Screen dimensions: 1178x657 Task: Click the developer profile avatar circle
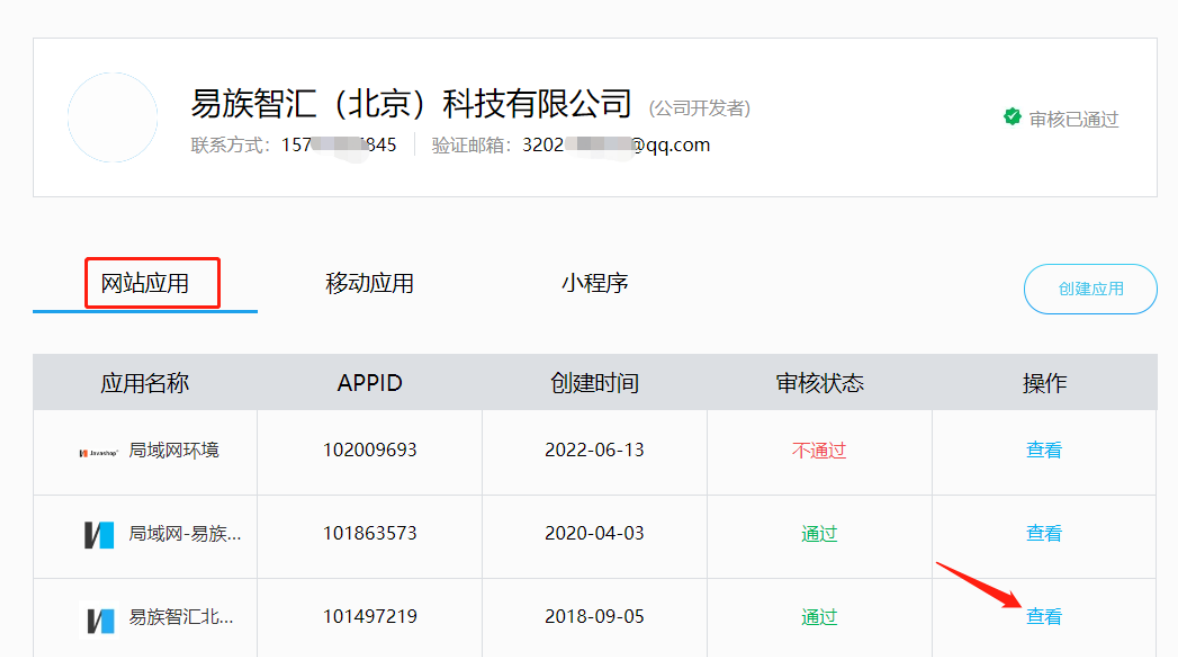(112, 118)
